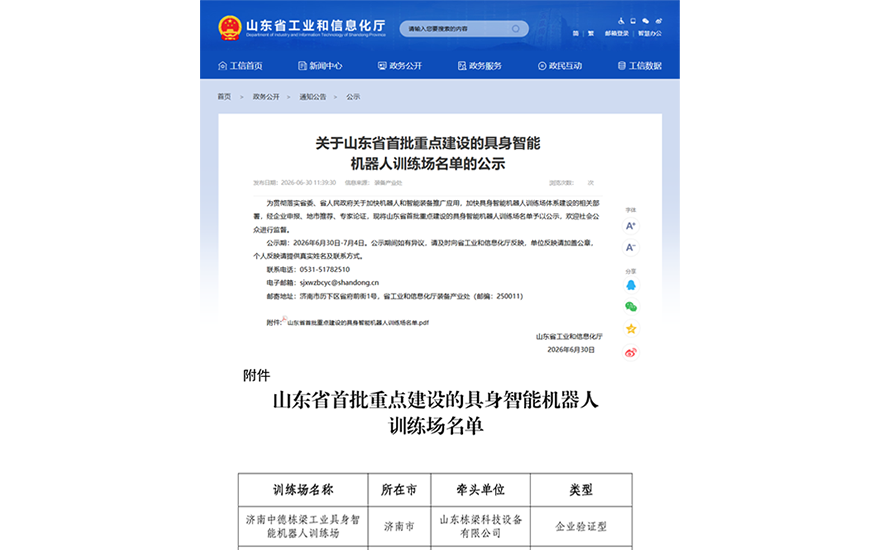This screenshot has width=880, height=550.
Task: Open 工信数据 navigation item
Action: click(x=640, y=66)
